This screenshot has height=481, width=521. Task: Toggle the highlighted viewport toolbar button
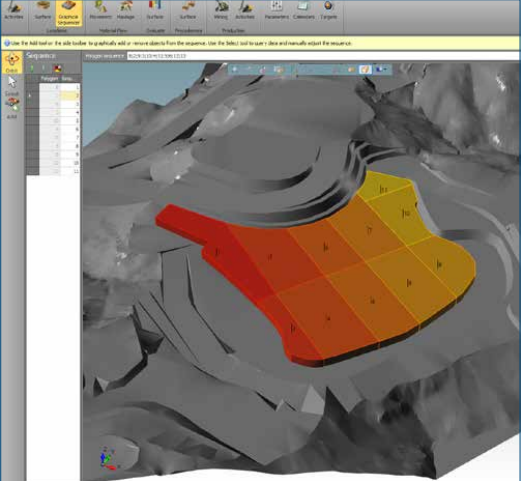365,69
